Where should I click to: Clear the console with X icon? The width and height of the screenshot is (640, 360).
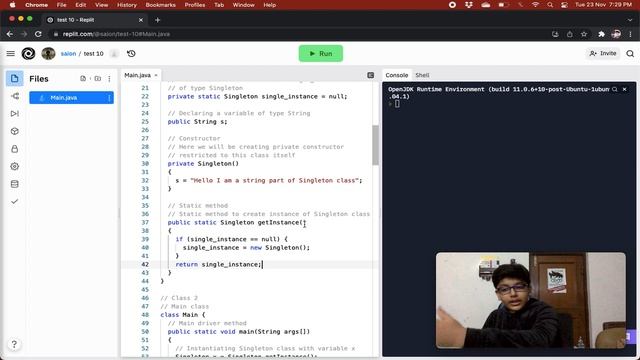(x=624, y=89)
